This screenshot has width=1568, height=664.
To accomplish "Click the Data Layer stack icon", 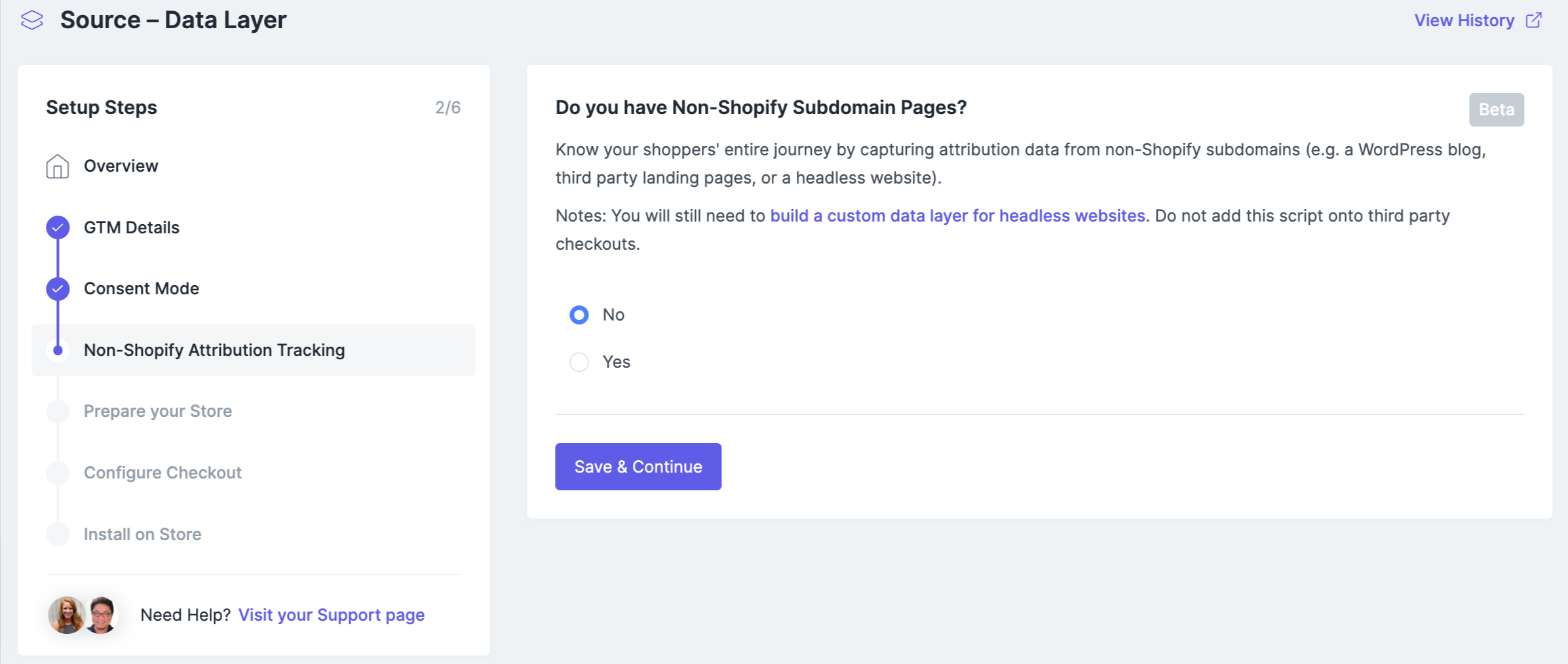I will 31,20.
